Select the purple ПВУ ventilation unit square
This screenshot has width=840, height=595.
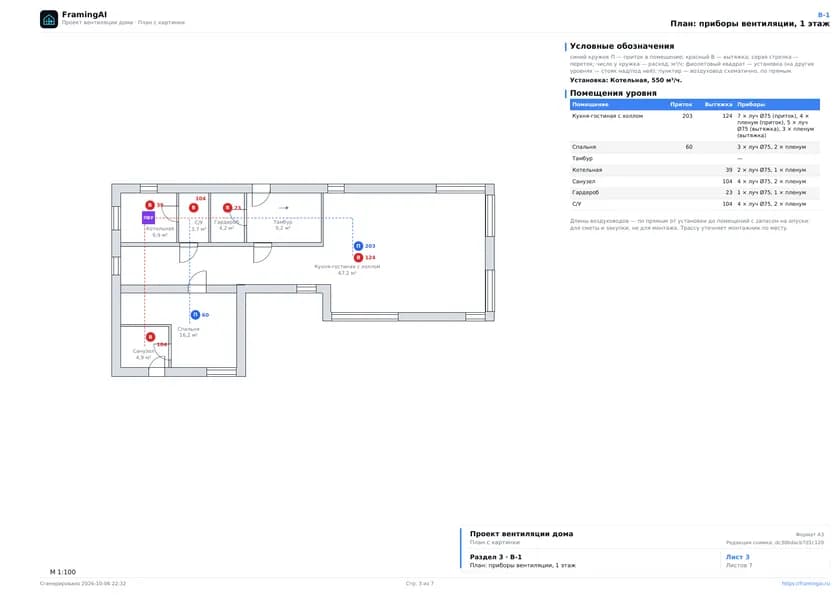pyautogui.click(x=148, y=217)
